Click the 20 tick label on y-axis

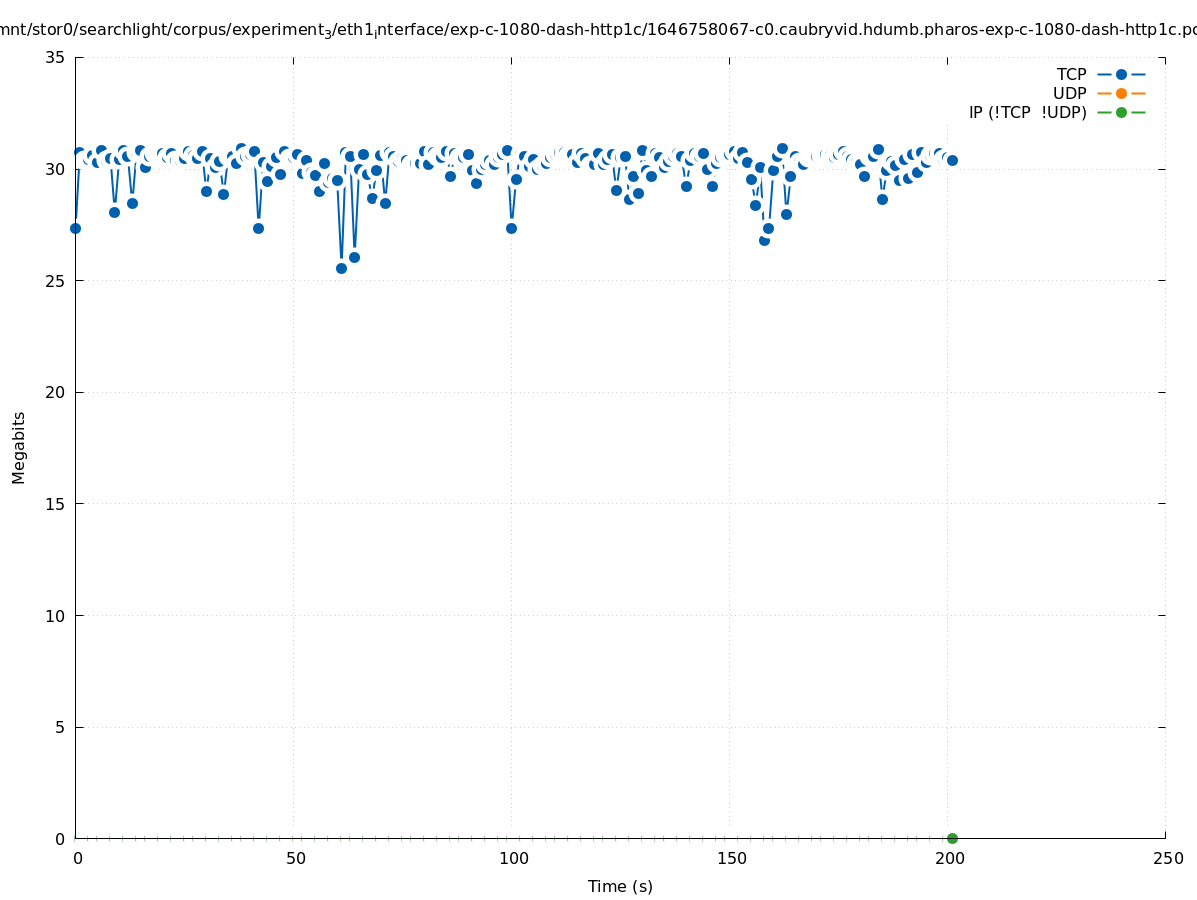click(55, 392)
